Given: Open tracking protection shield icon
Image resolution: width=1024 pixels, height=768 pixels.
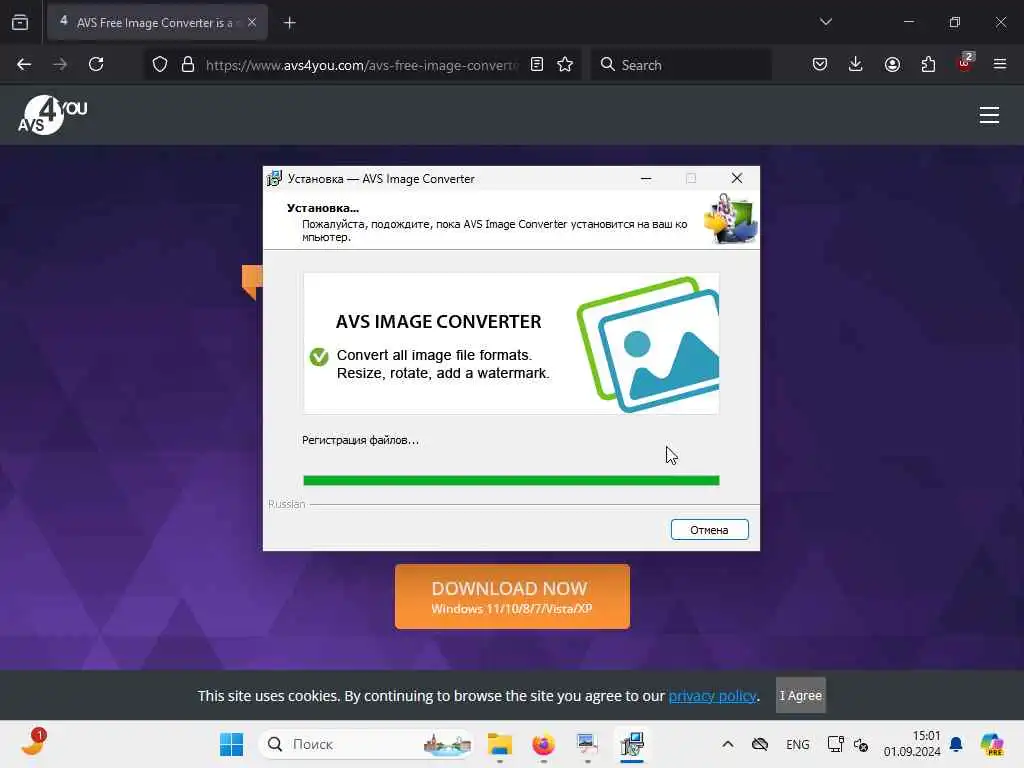Looking at the screenshot, I should pyautogui.click(x=160, y=64).
